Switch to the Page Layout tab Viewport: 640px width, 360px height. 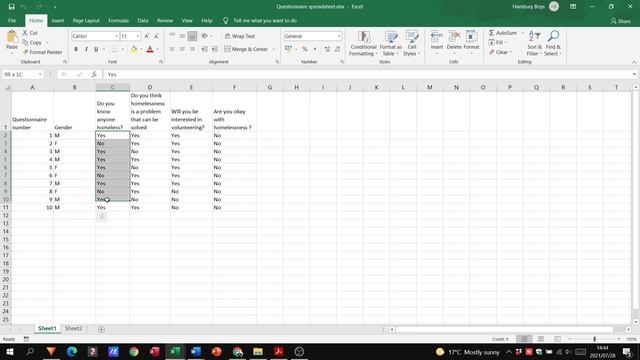86,20
